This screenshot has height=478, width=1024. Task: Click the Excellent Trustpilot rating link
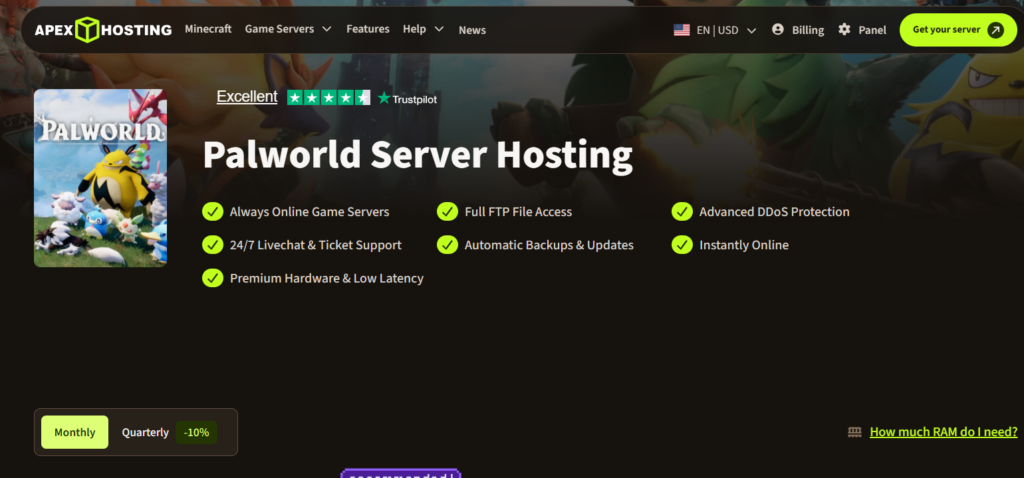247,97
